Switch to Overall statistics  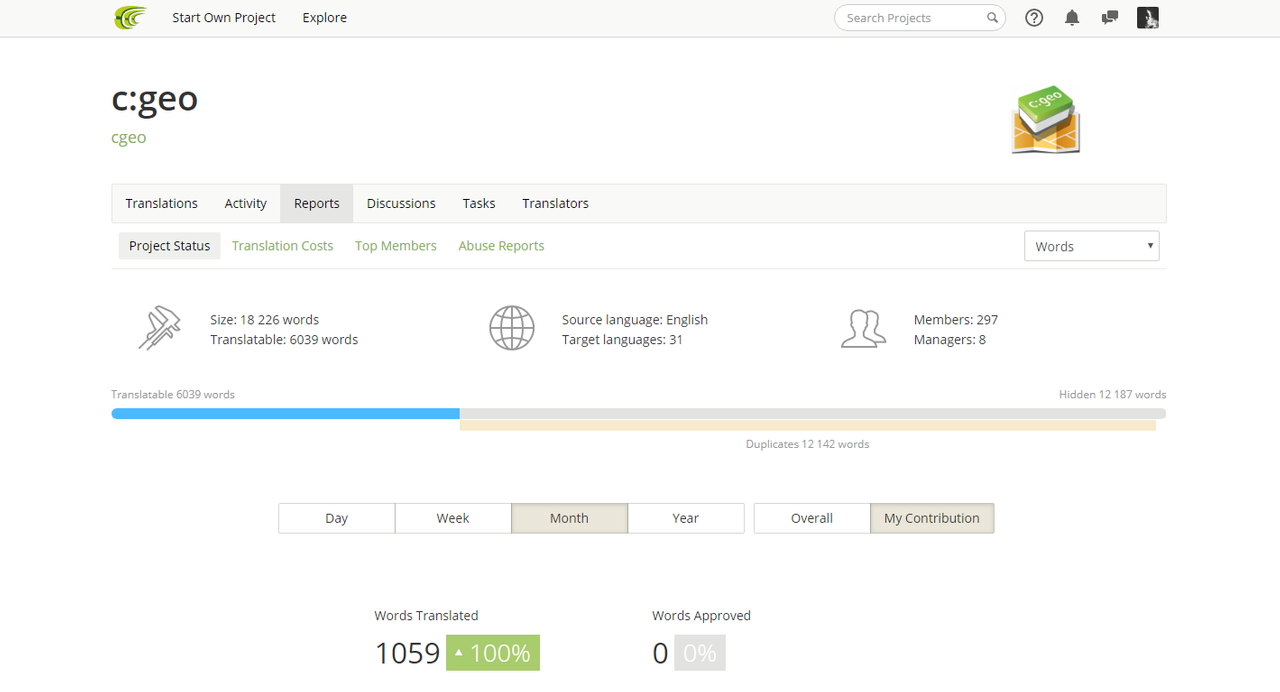812,518
